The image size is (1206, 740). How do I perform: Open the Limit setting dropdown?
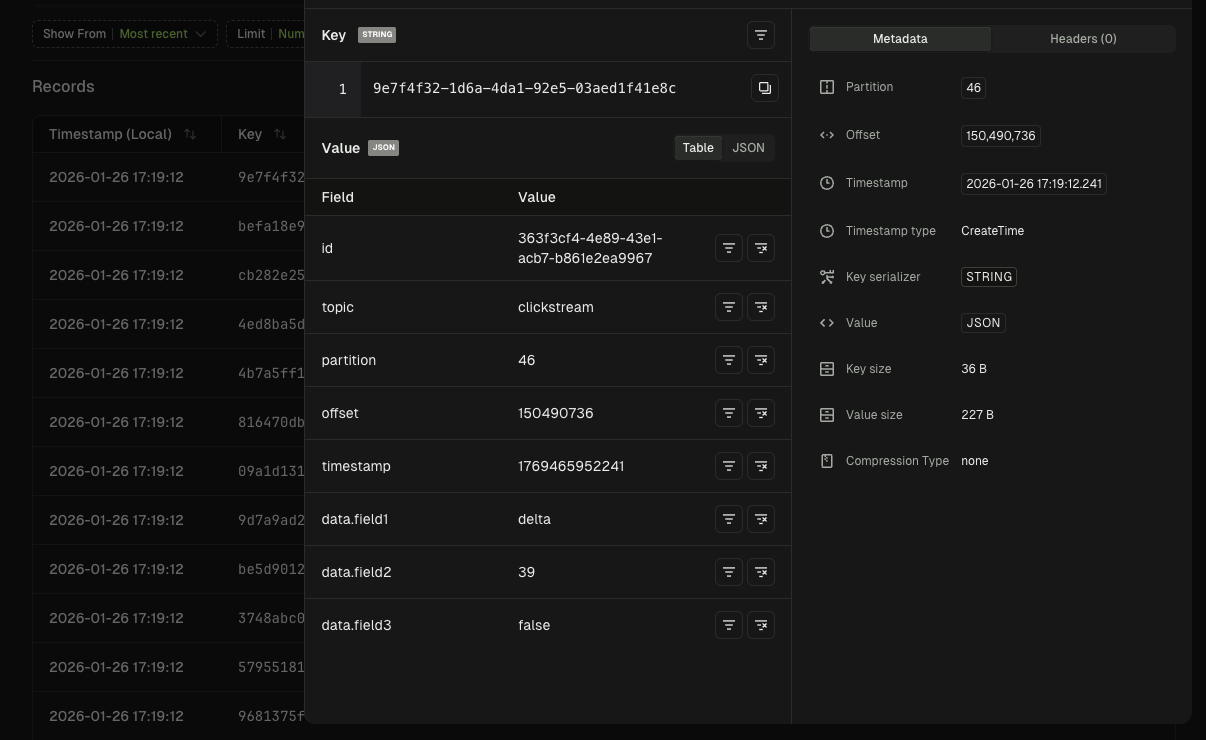[x=295, y=33]
